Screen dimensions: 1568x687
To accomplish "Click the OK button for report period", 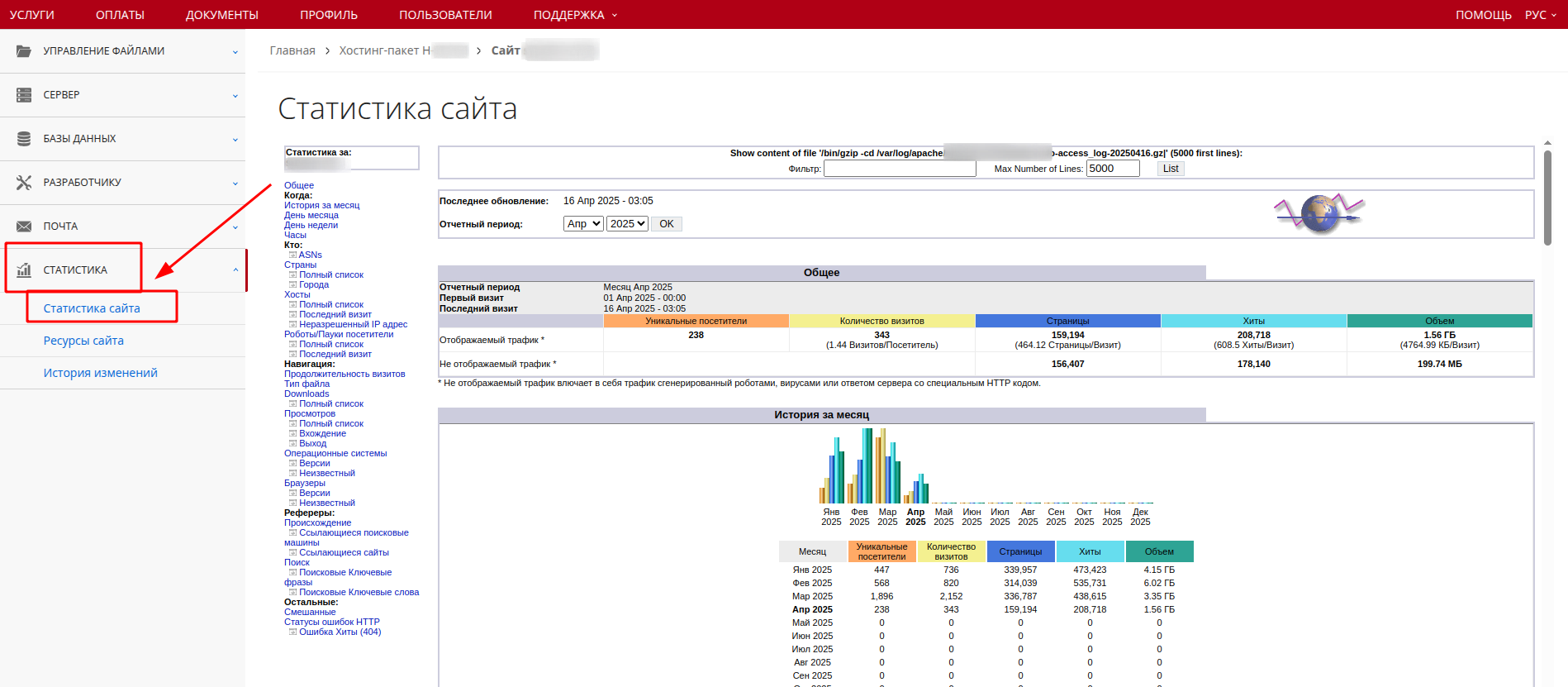I will click(667, 224).
